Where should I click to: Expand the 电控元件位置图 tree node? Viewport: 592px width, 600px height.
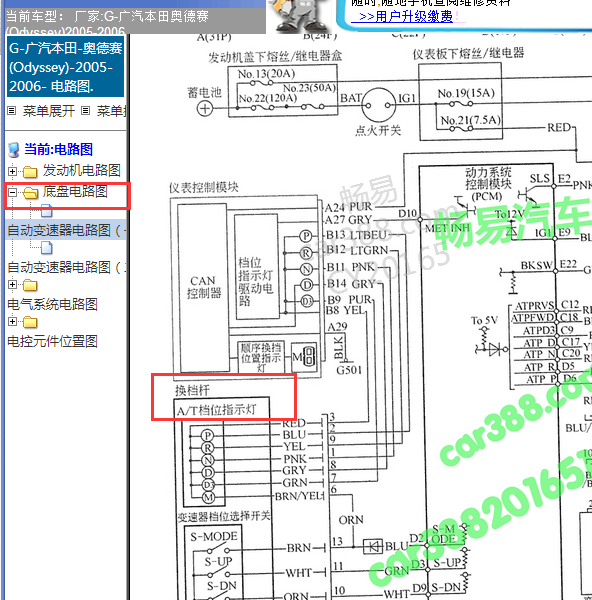pos(12,321)
